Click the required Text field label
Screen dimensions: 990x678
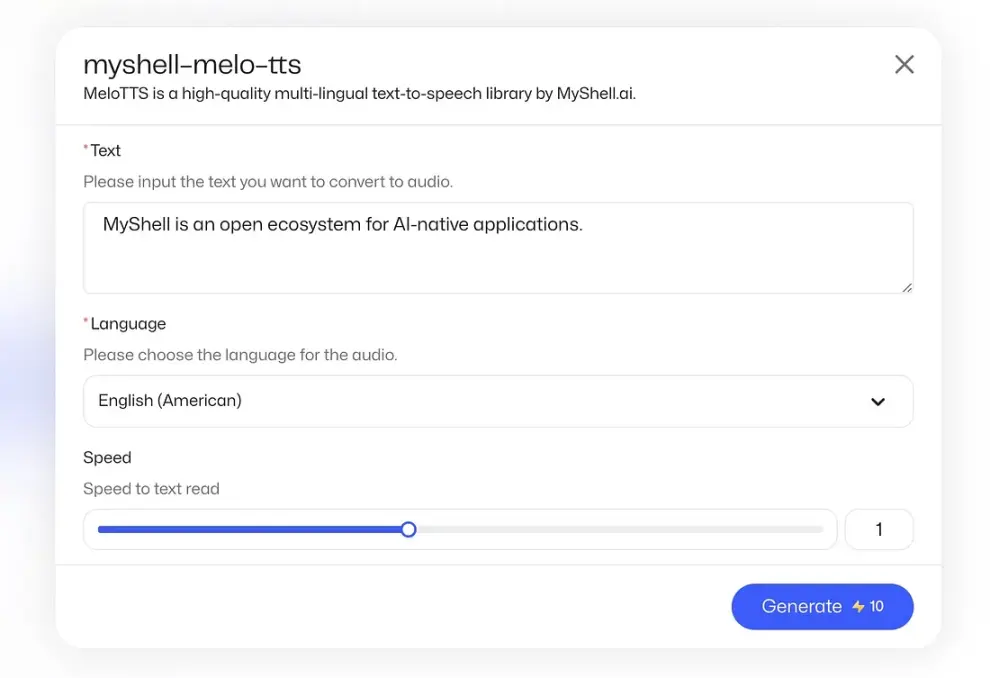[x=105, y=151]
